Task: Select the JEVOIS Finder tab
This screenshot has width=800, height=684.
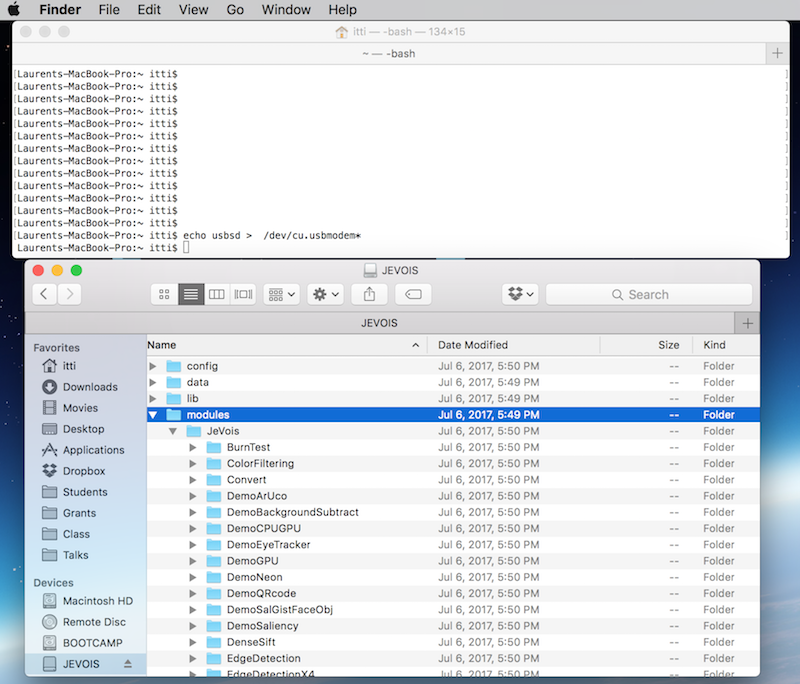Action: click(380, 323)
